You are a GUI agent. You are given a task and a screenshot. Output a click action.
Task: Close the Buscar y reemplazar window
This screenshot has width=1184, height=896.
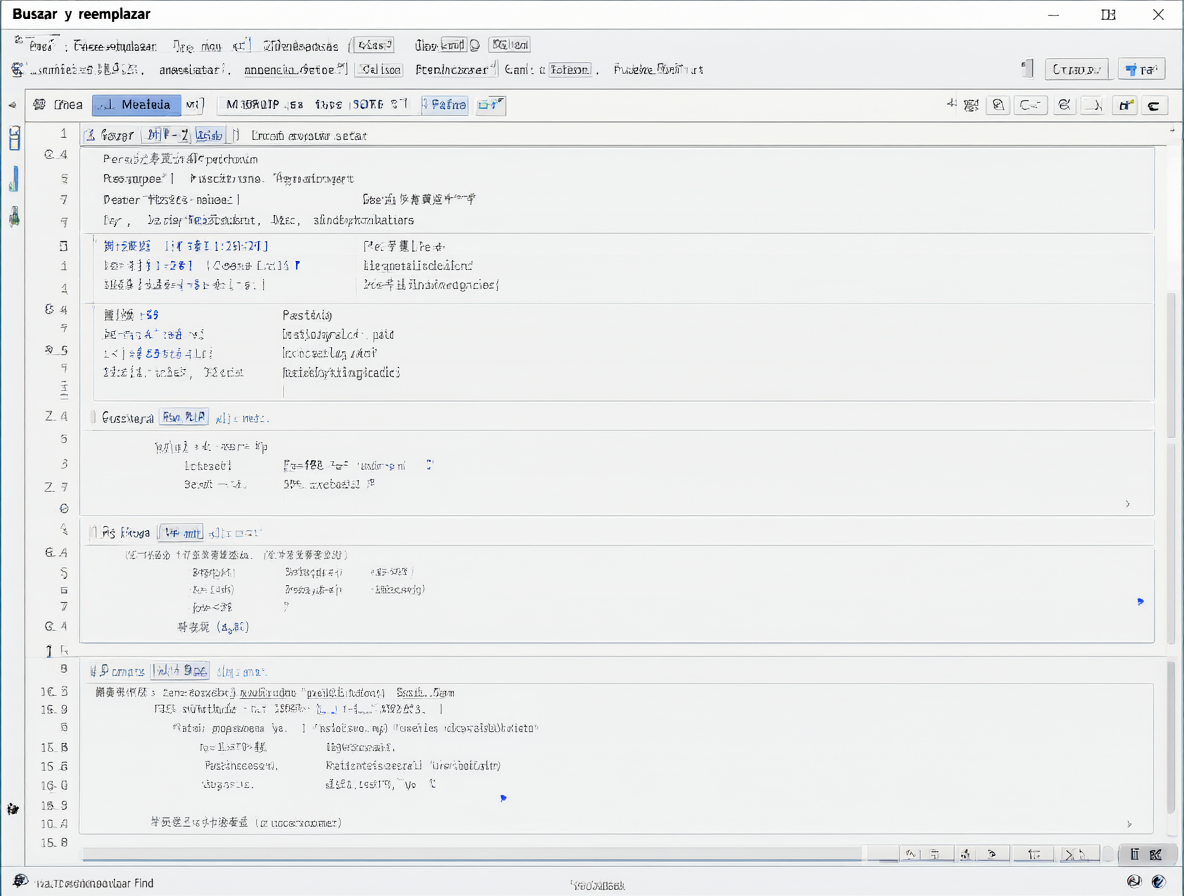pyautogui.click(x=1158, y=14)
